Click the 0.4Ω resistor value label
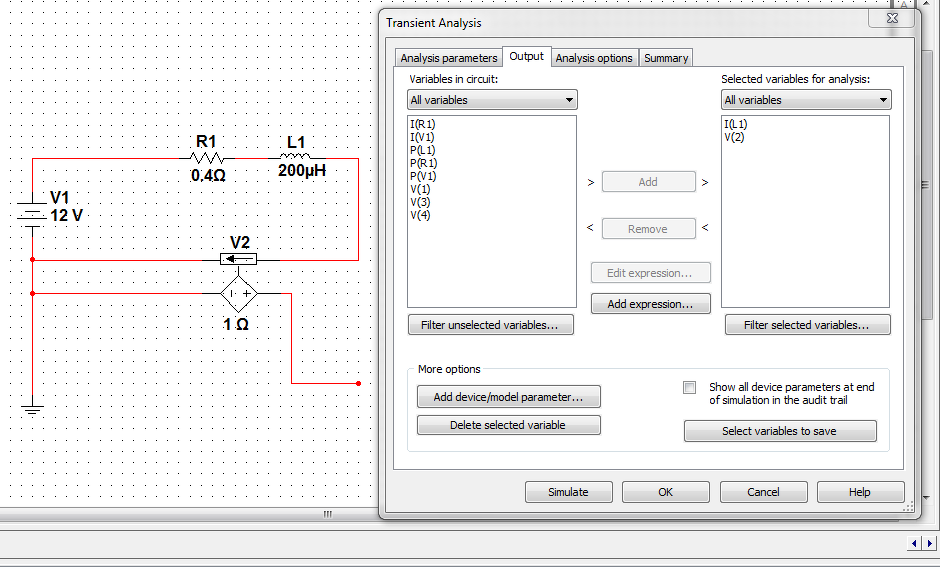940x583 pixels. tap(208, 176)
